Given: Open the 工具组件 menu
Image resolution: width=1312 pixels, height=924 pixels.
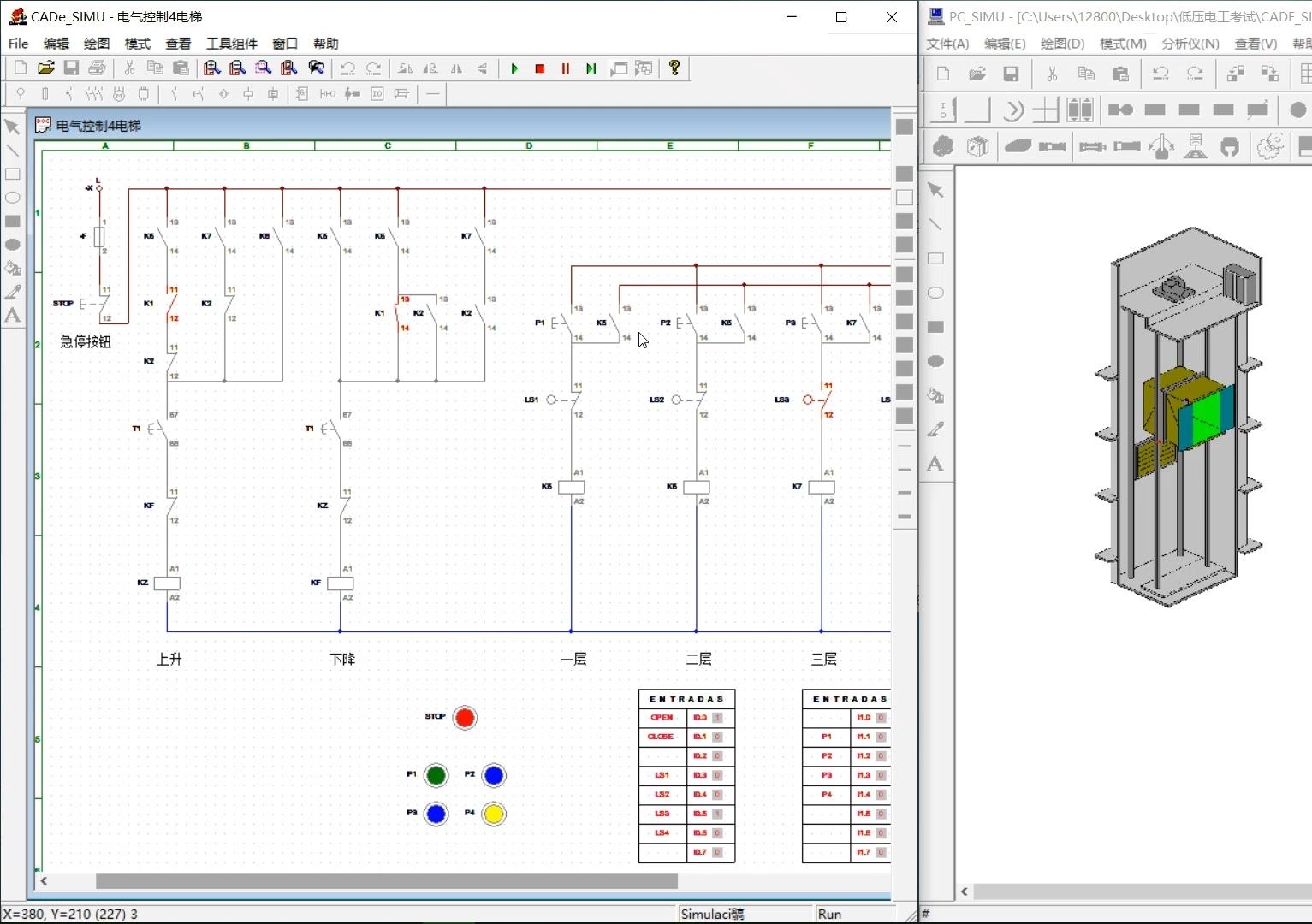Looking at the screenshot, I should pyautogui.click(x=231, y=44).
